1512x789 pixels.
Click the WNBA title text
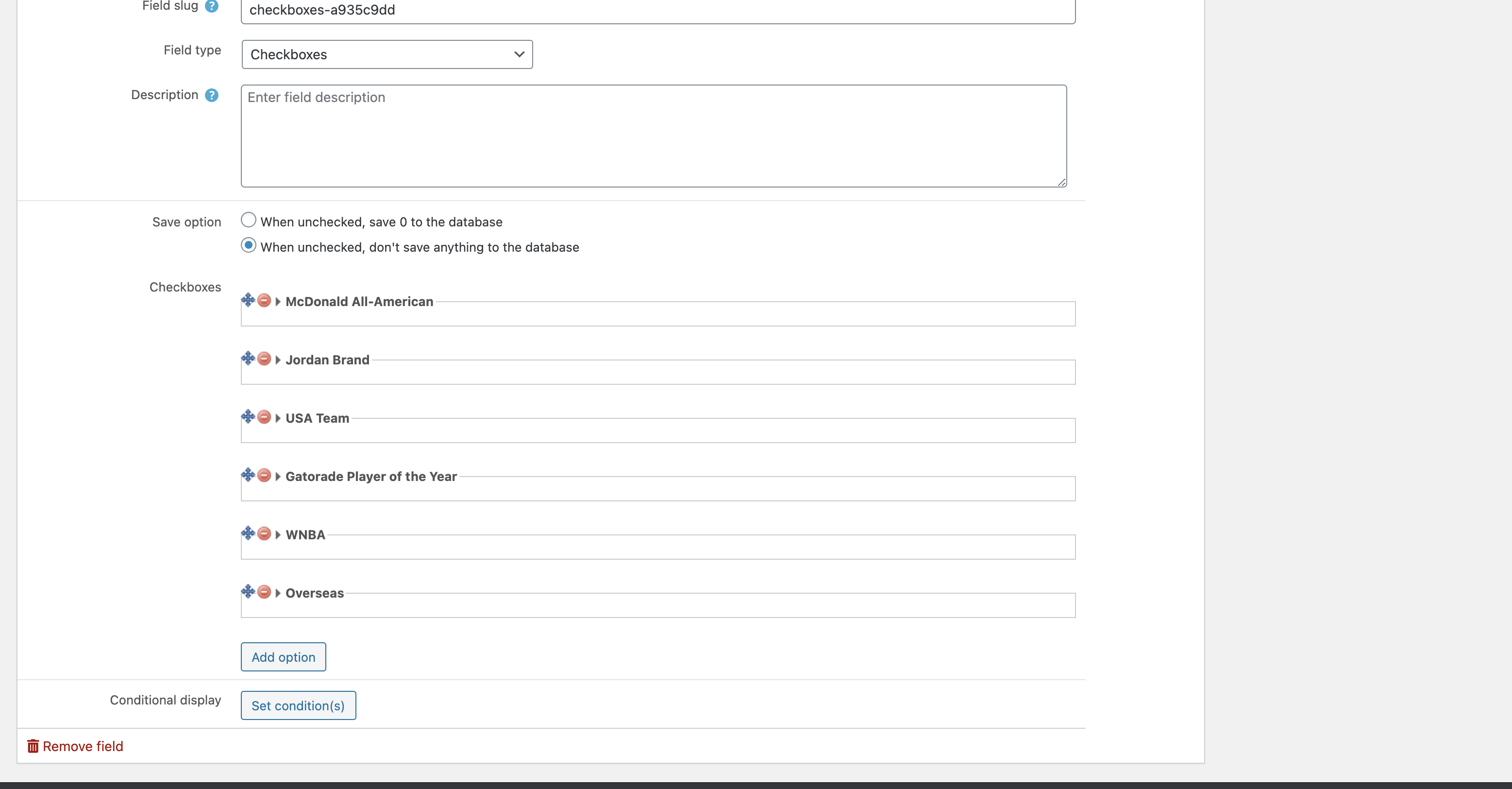[305, 534]
